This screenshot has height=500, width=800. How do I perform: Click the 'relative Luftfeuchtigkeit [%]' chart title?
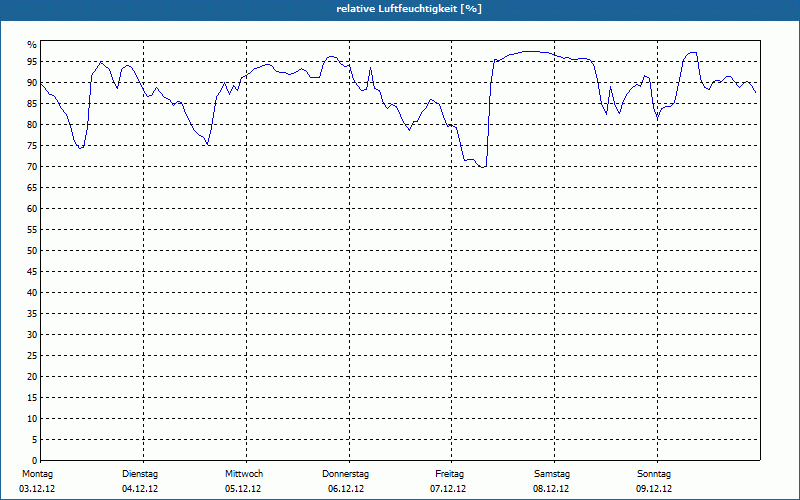click(409, 9)
